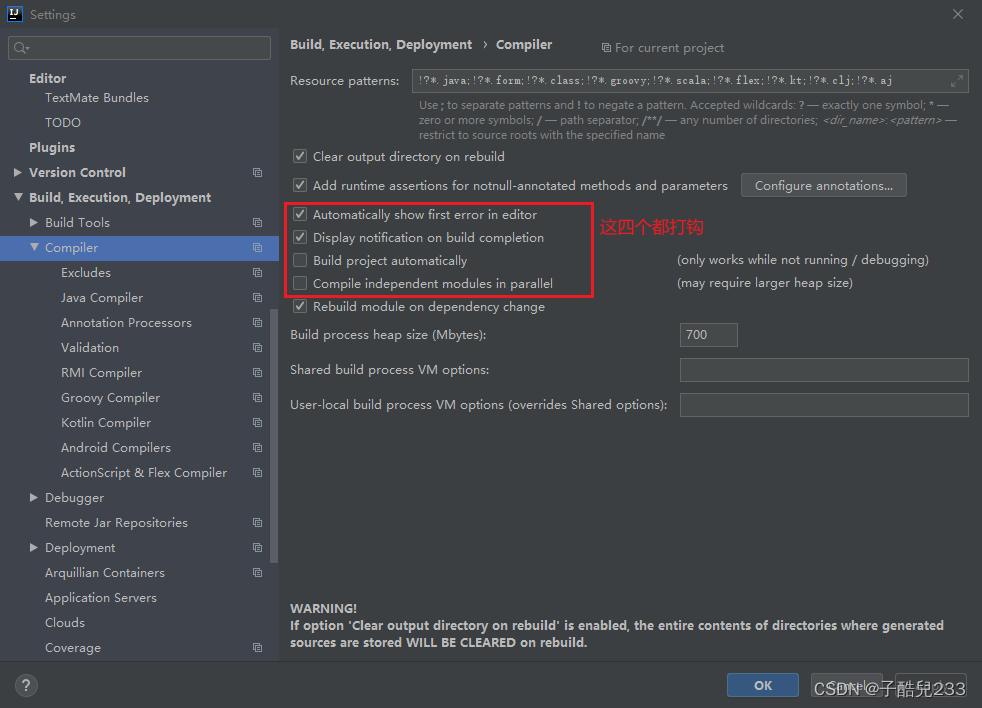Screen dimensions: 982x708
Task: Collapse the Build, Execution, Deployment section
Action: [17, 197]
